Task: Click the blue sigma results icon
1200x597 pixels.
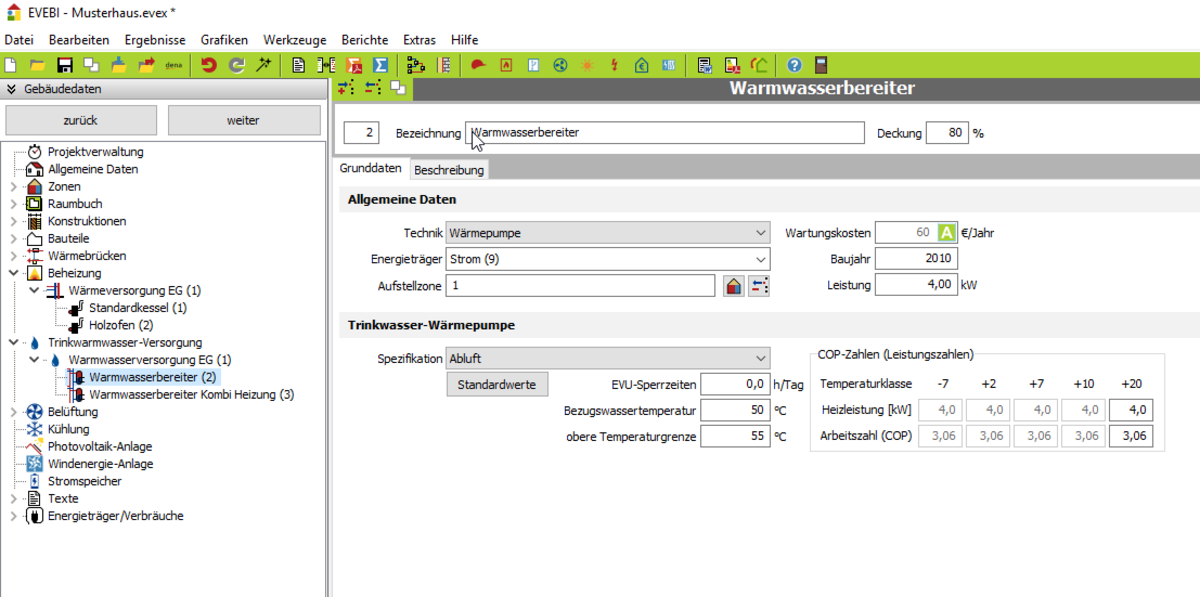Action: pyautogui.click(x=381, y=65)
